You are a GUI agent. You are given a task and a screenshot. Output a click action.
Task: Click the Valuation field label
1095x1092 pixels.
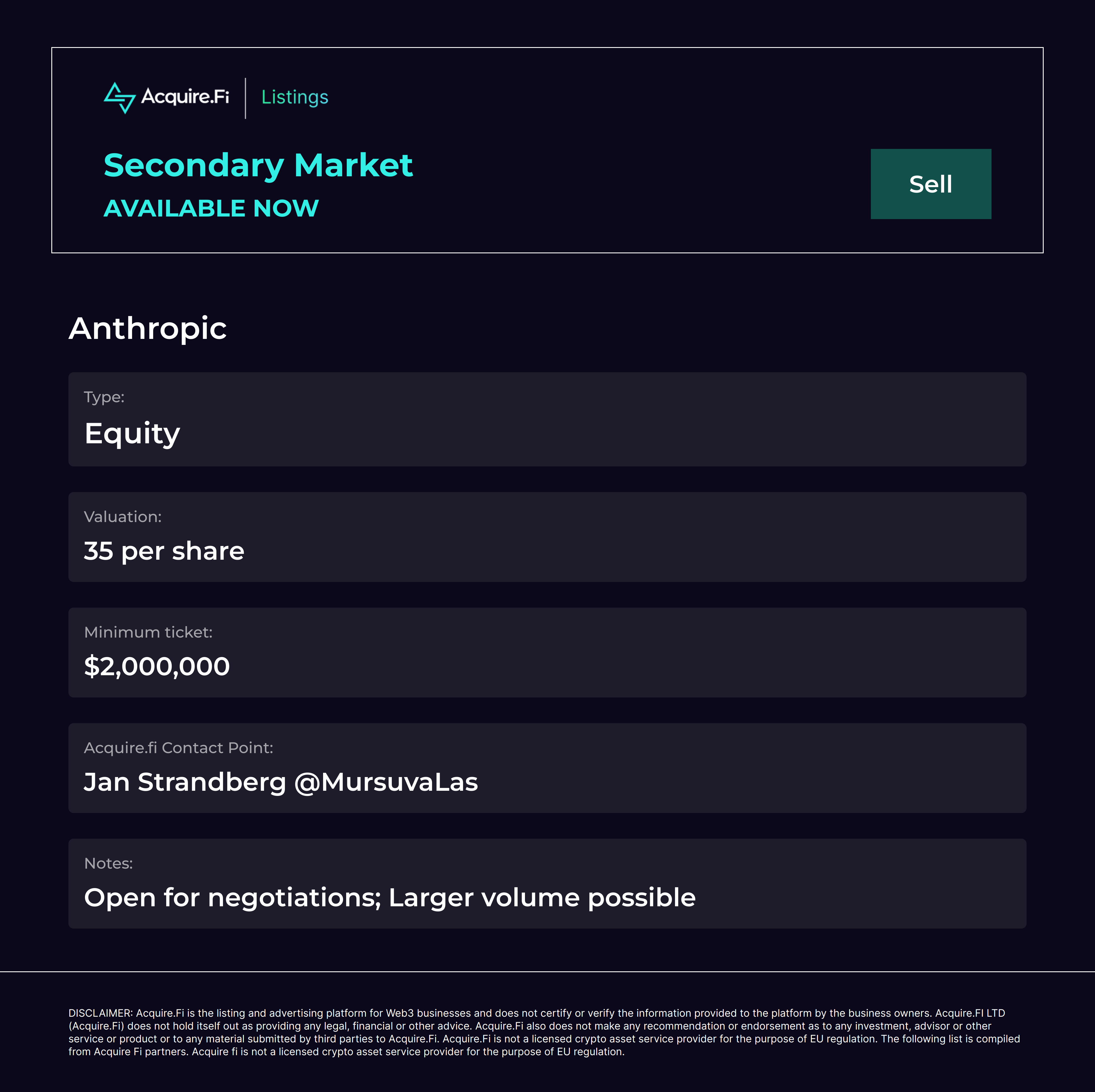pyautogui.click(x=122, y=517)
